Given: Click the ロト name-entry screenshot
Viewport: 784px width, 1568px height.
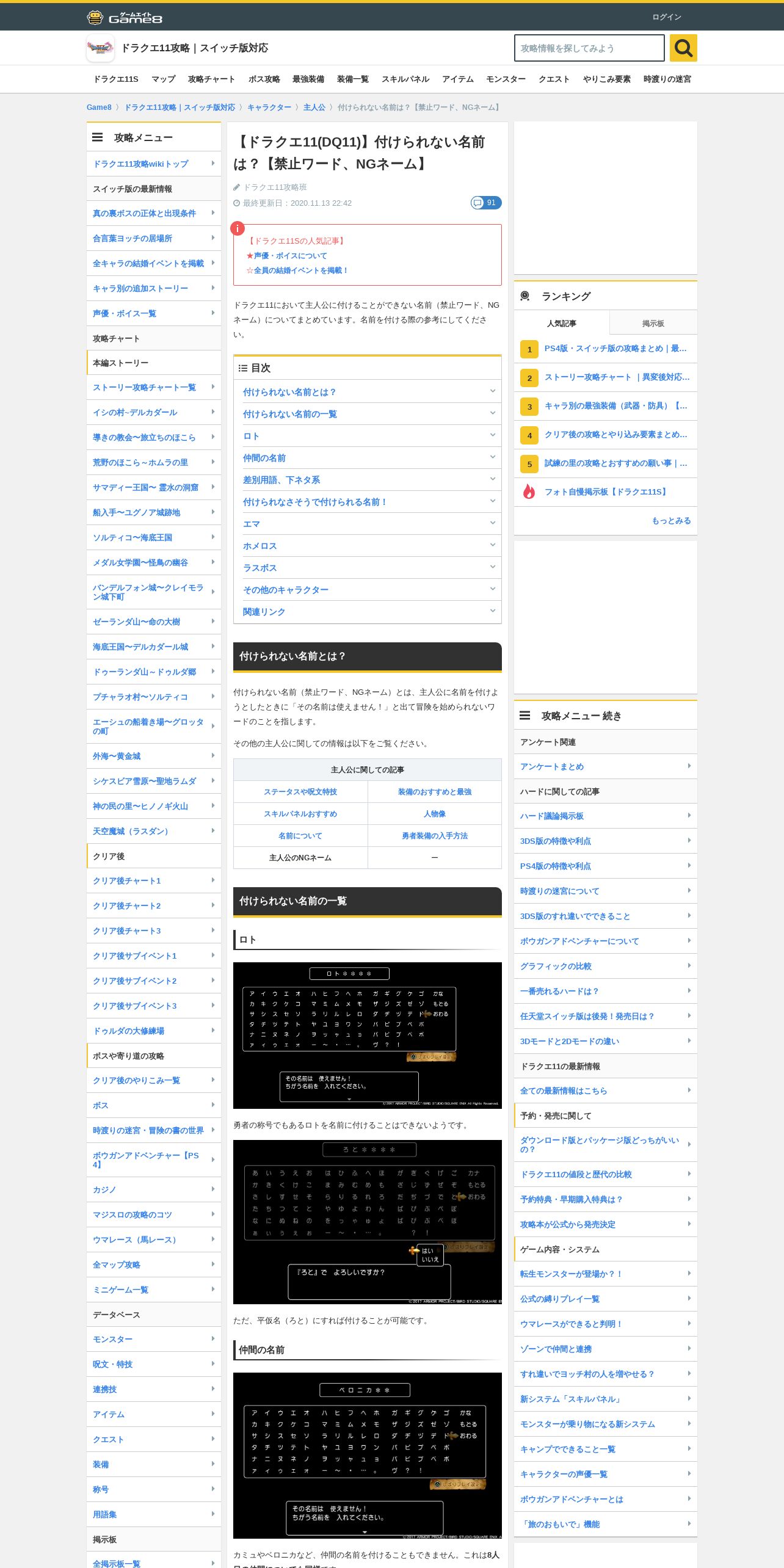Looking at the screenshot, I should tap(368, 1036).
